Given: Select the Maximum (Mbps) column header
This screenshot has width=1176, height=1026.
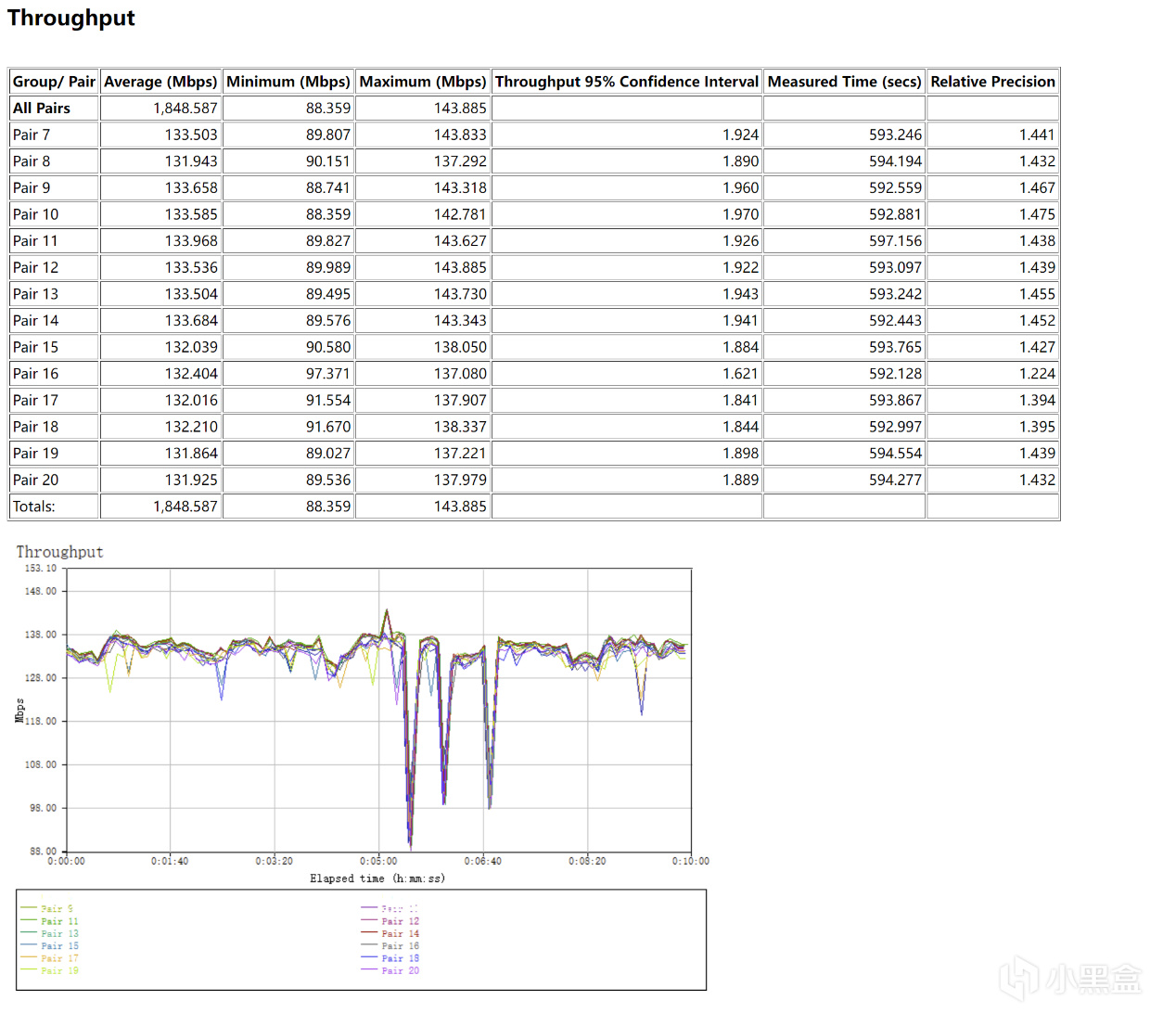Looking at the screenshot, I should [x=423, y=82].
